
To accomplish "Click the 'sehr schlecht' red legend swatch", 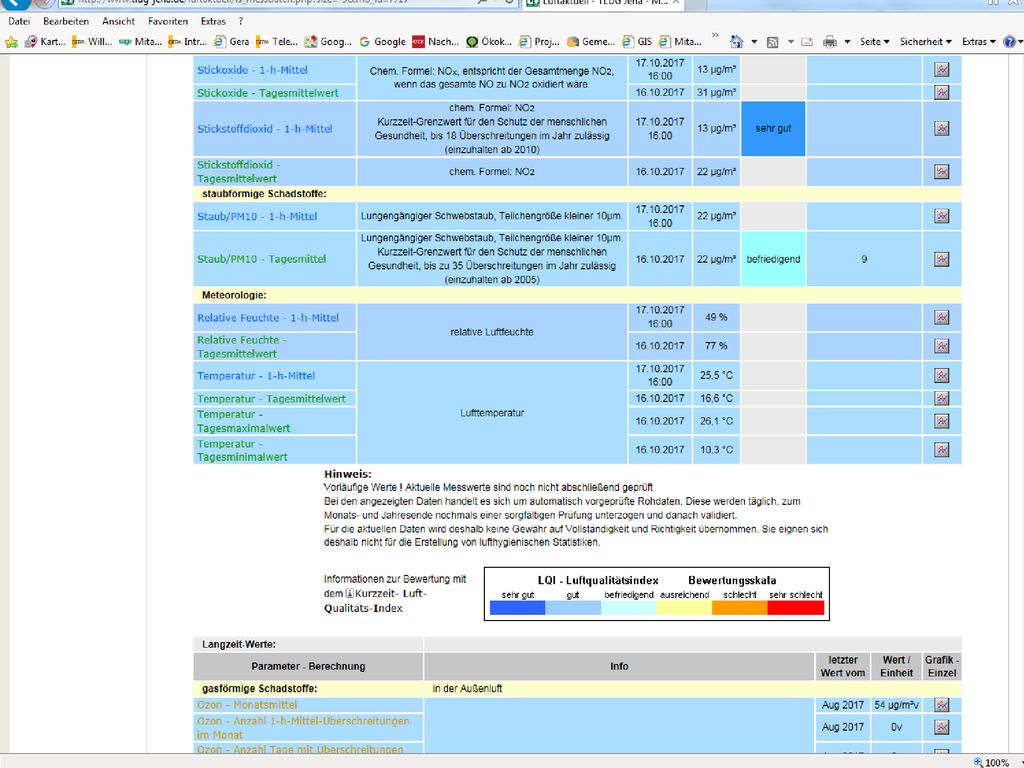I will click(x=795, y=608).
